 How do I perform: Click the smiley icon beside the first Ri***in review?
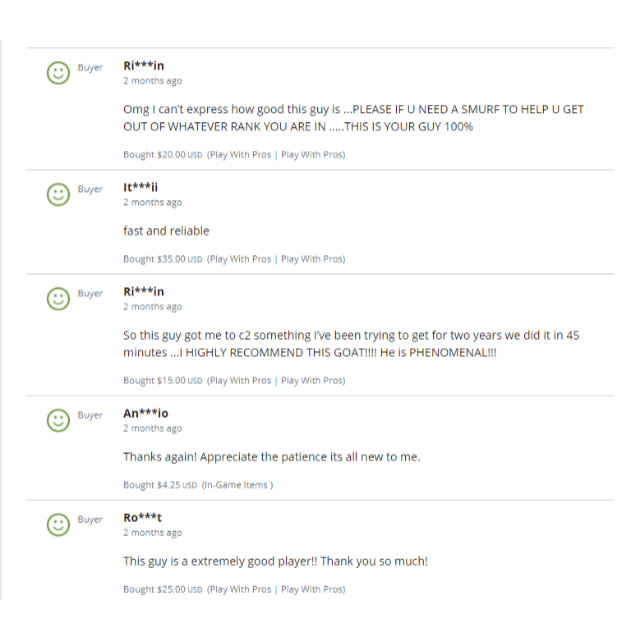point(58,73)
